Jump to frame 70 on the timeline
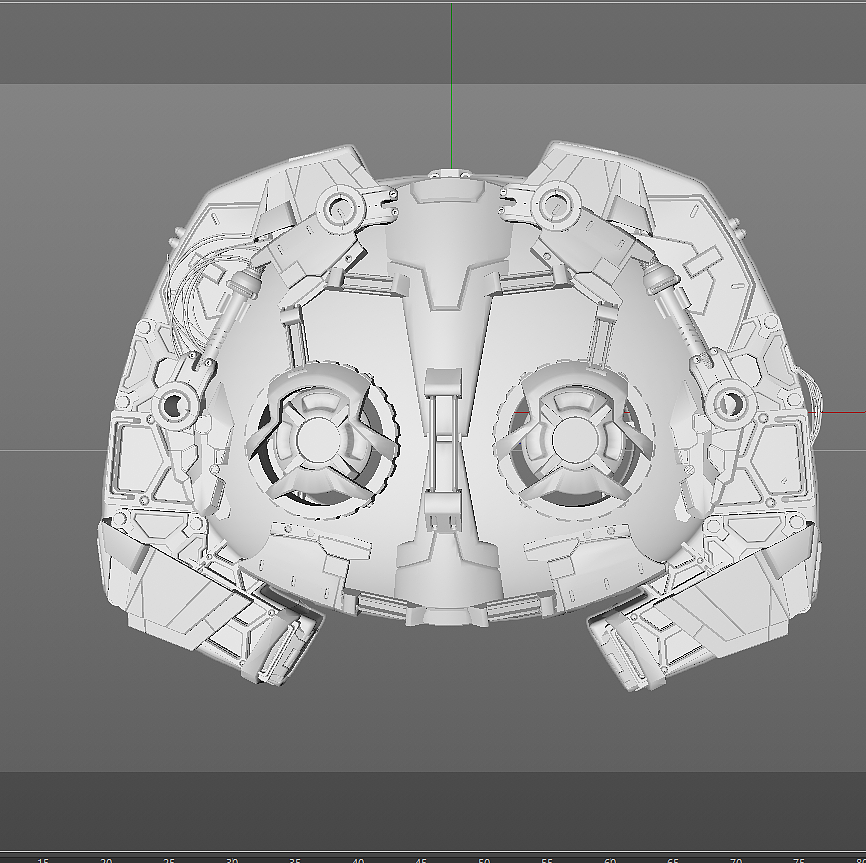866x863 pixels. coord(736,860)
